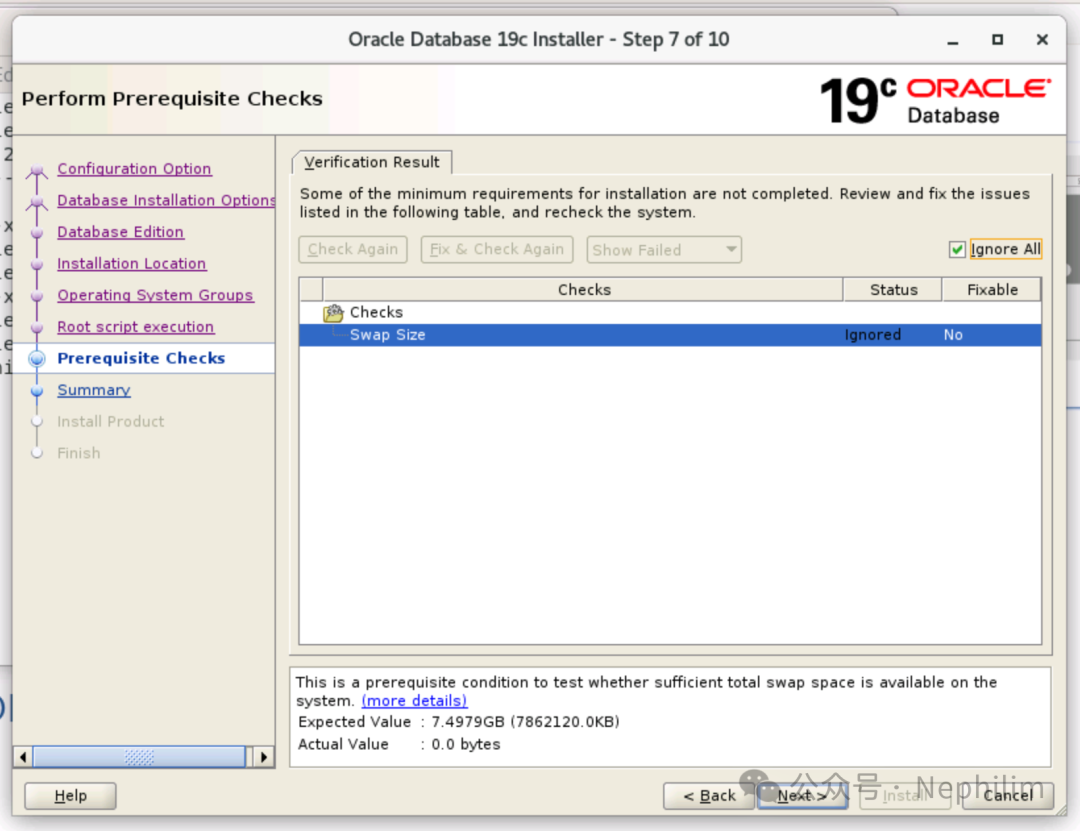
Task: Select the Swap Size check row
Action: click(669, 335)
